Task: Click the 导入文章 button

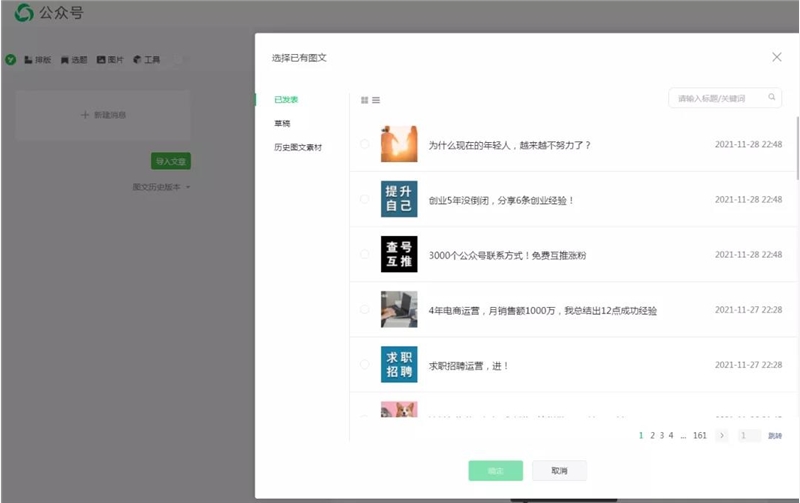Action: [x=171, y=161]
